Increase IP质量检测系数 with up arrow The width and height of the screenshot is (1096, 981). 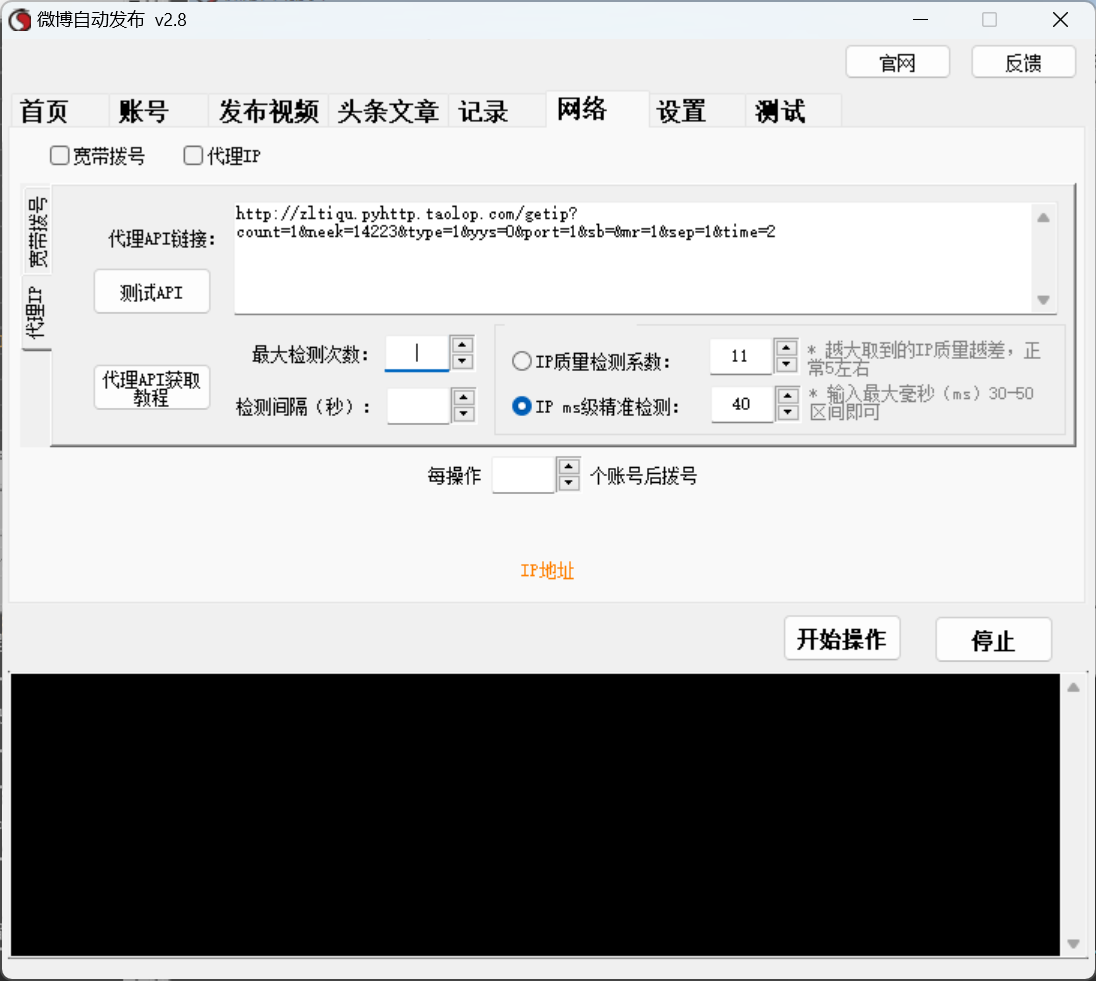pyautogui.click(x=787, y=348)
